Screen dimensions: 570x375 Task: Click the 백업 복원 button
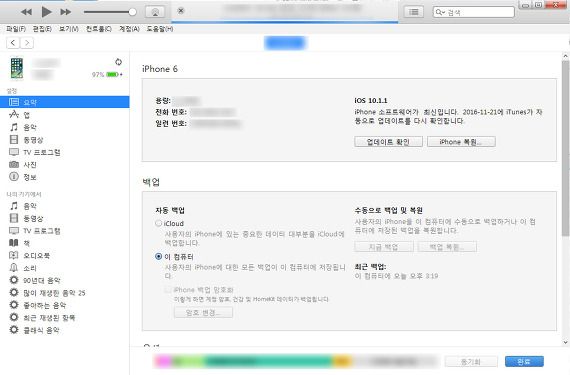click(x=447, y=247)
